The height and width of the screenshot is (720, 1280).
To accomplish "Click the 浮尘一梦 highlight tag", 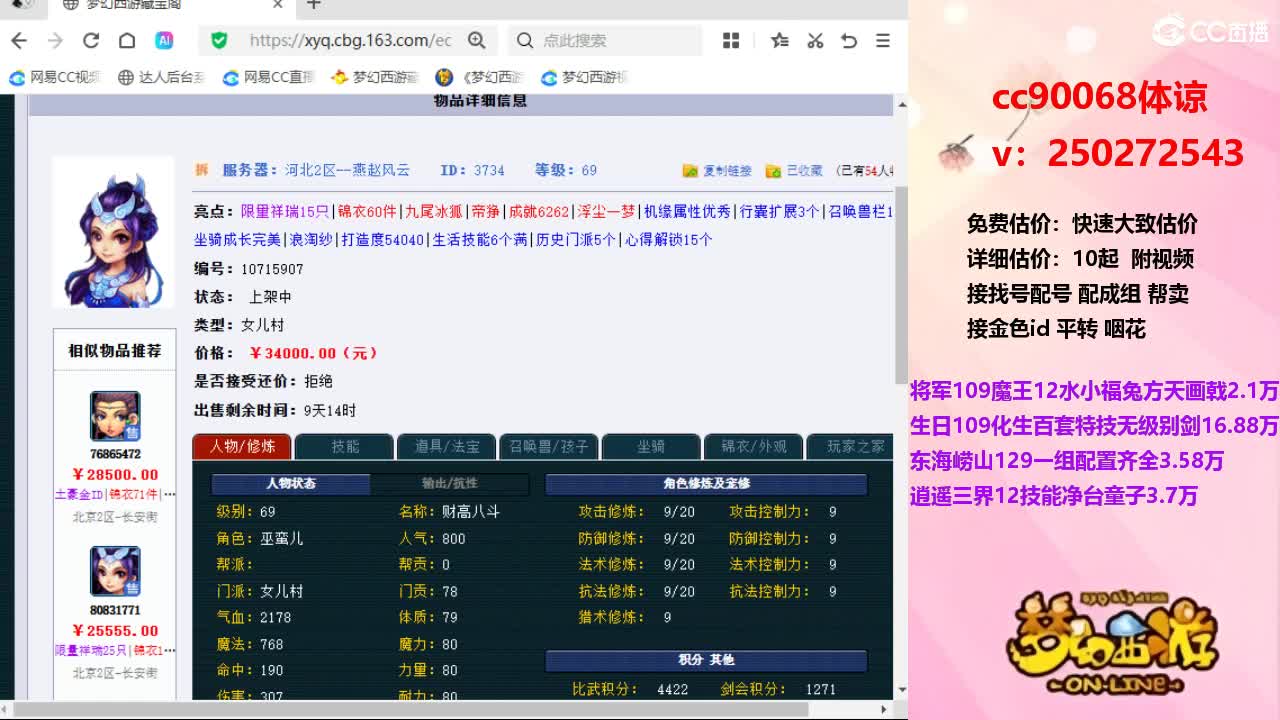I will [606, 212].
